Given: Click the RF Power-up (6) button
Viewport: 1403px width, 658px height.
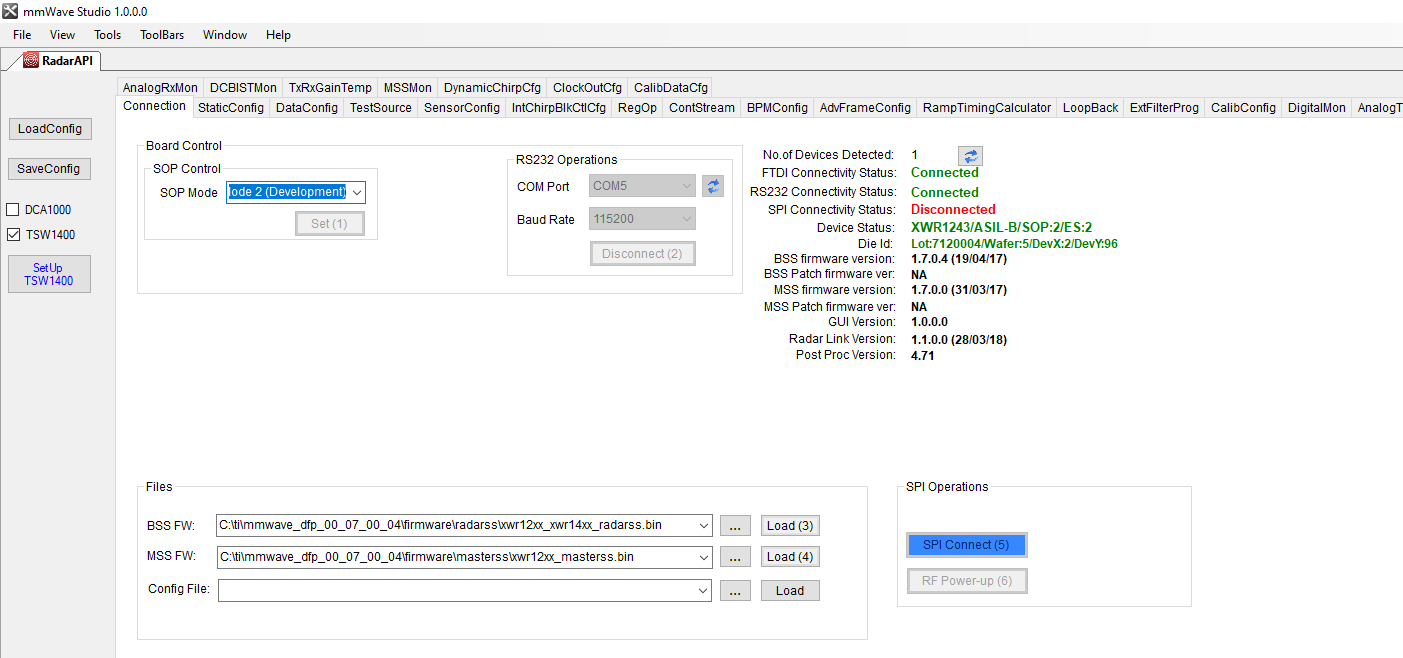Looking at the screenshot, I should 966,581.
